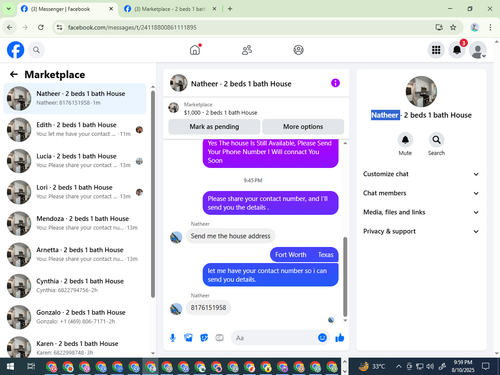Open Mendoza conversation in the list
Screen dimensions: 500x375
tap(75, 223)
